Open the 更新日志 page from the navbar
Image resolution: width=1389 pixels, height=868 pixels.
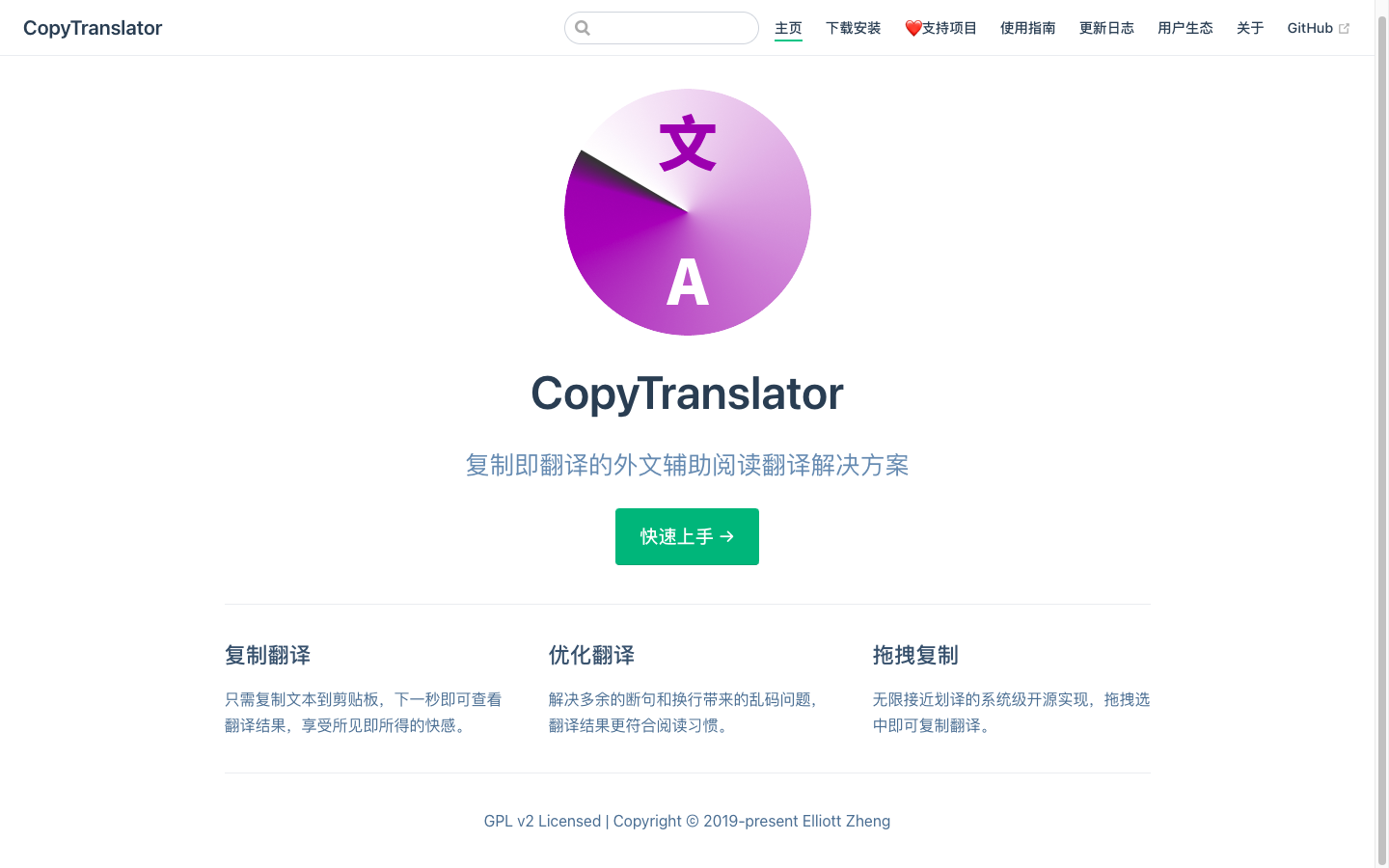click(x=1106, y=28)
